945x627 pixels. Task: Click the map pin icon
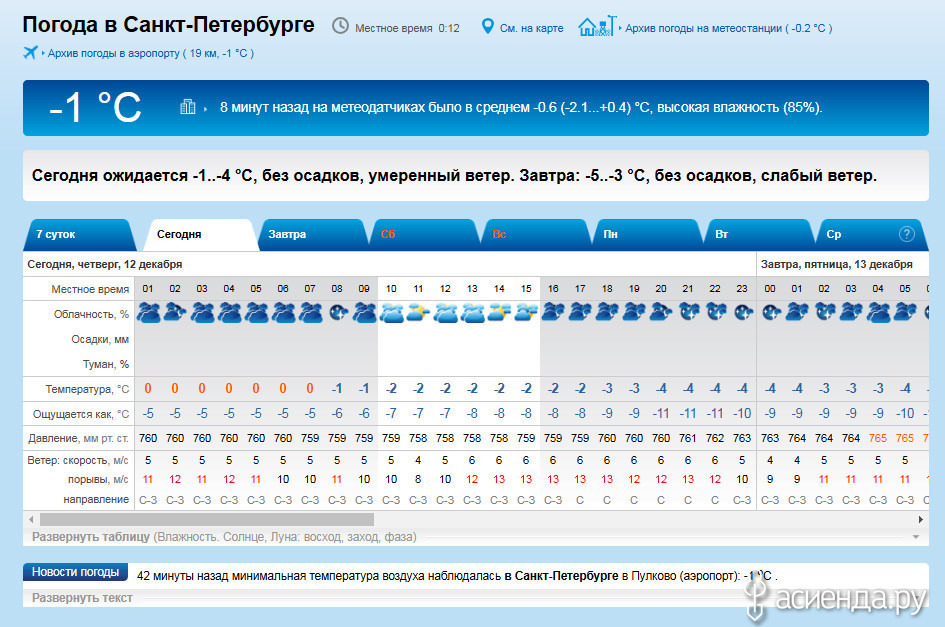click(488, 27)
